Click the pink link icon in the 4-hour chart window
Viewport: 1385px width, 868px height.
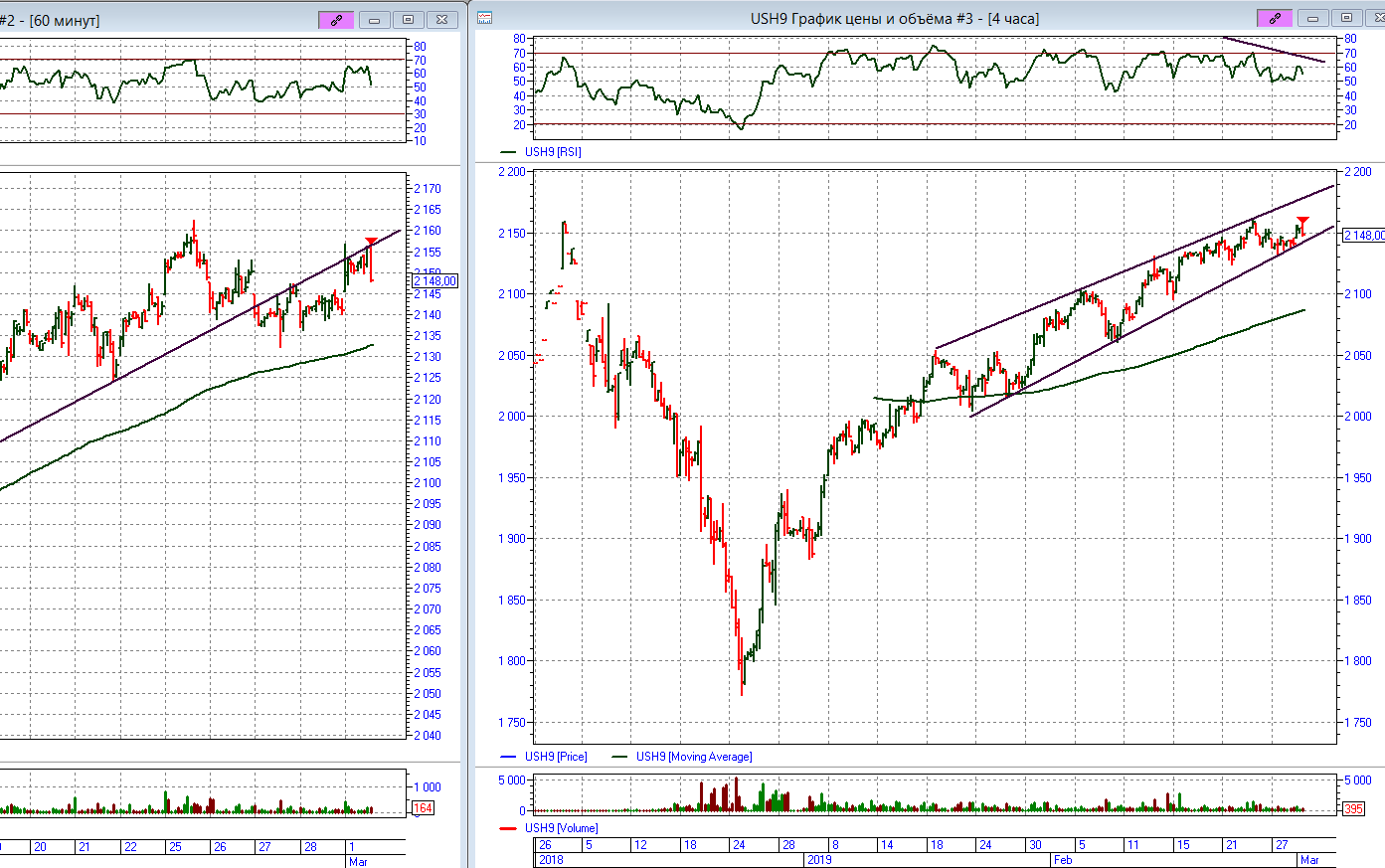[x=1275, y=18]
